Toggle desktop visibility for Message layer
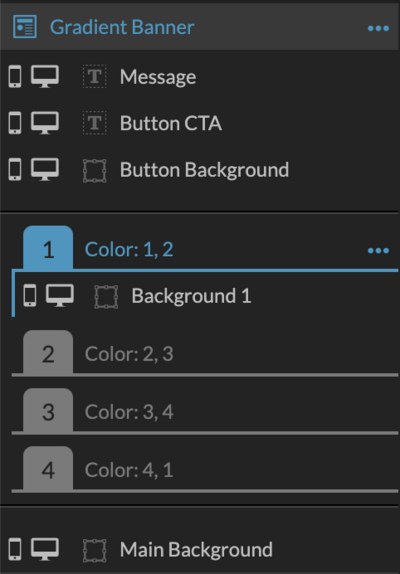The width and height of the screenshot is (400, 574). tap(45, 76)
